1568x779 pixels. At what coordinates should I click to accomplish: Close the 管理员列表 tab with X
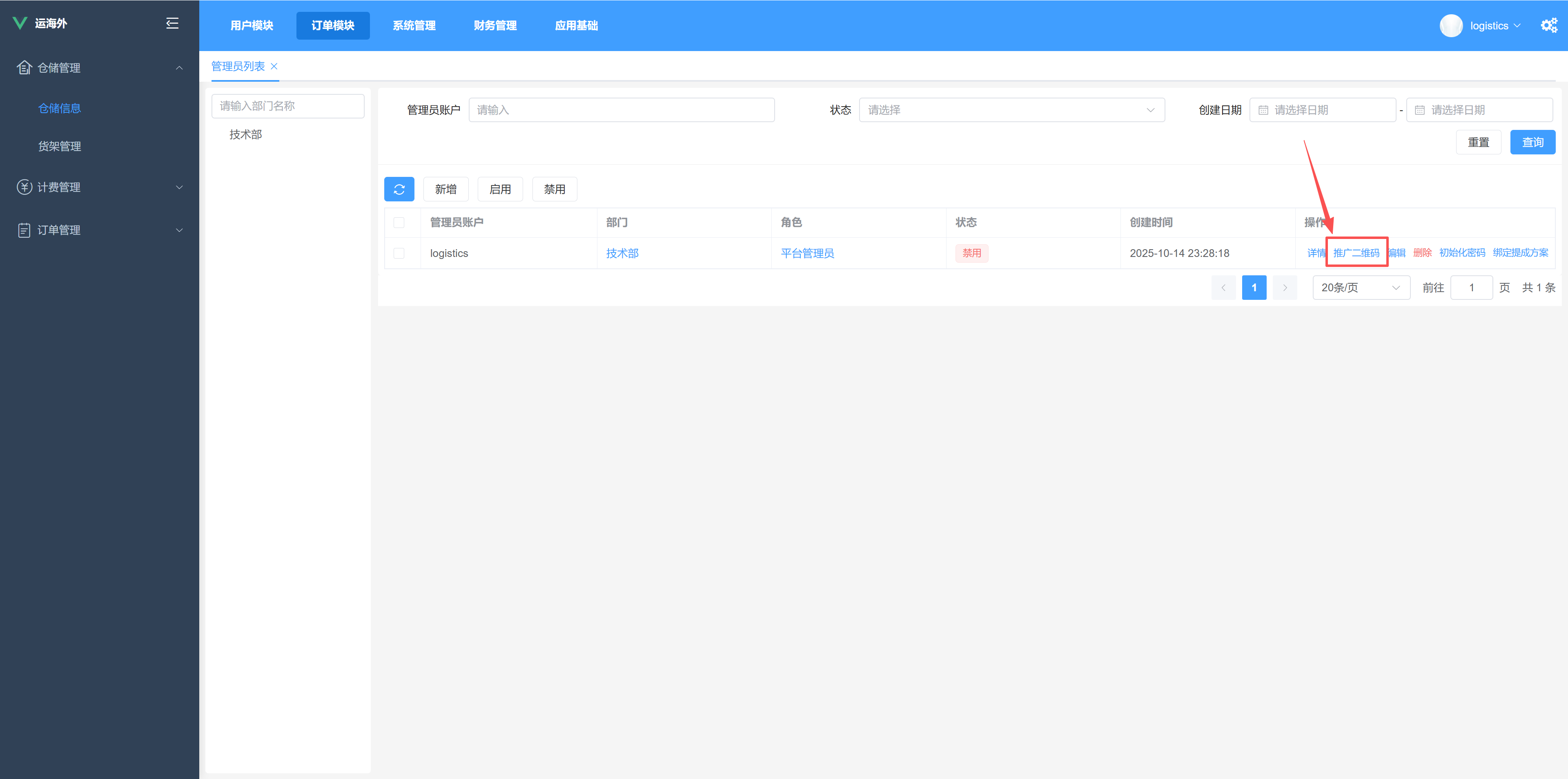click(274, 67)
